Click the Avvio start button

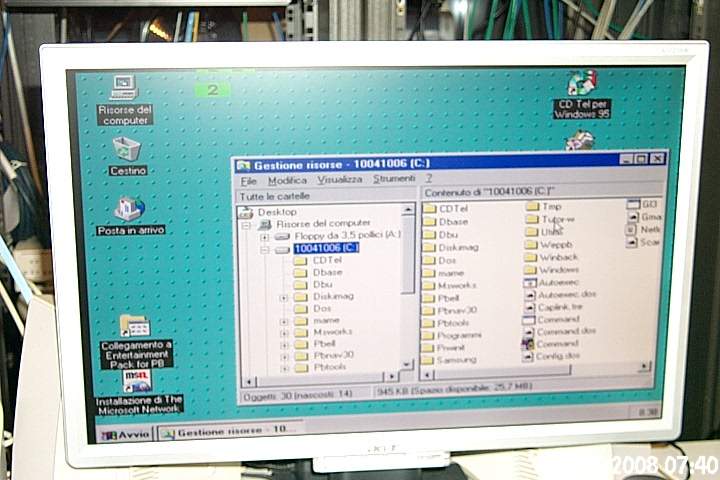click(x=125, y=434)
